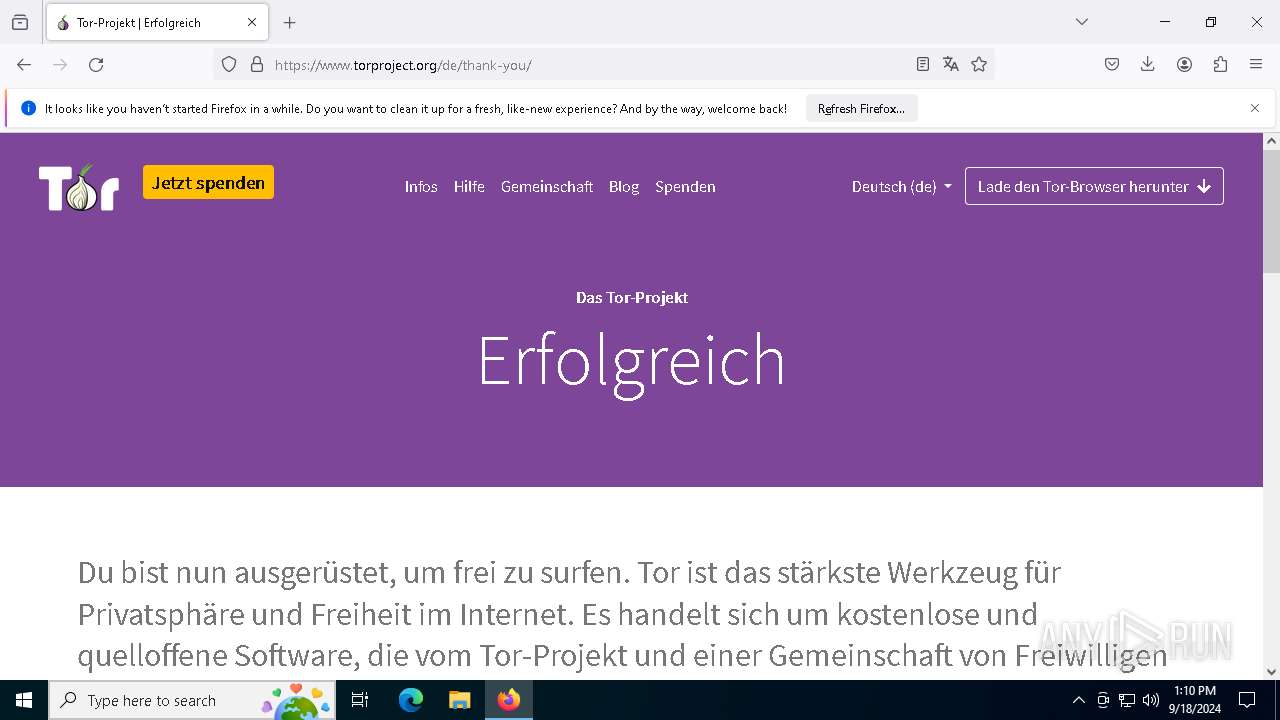
Task: Open the Hilfe menu item
Action: [x=469, y=187]
